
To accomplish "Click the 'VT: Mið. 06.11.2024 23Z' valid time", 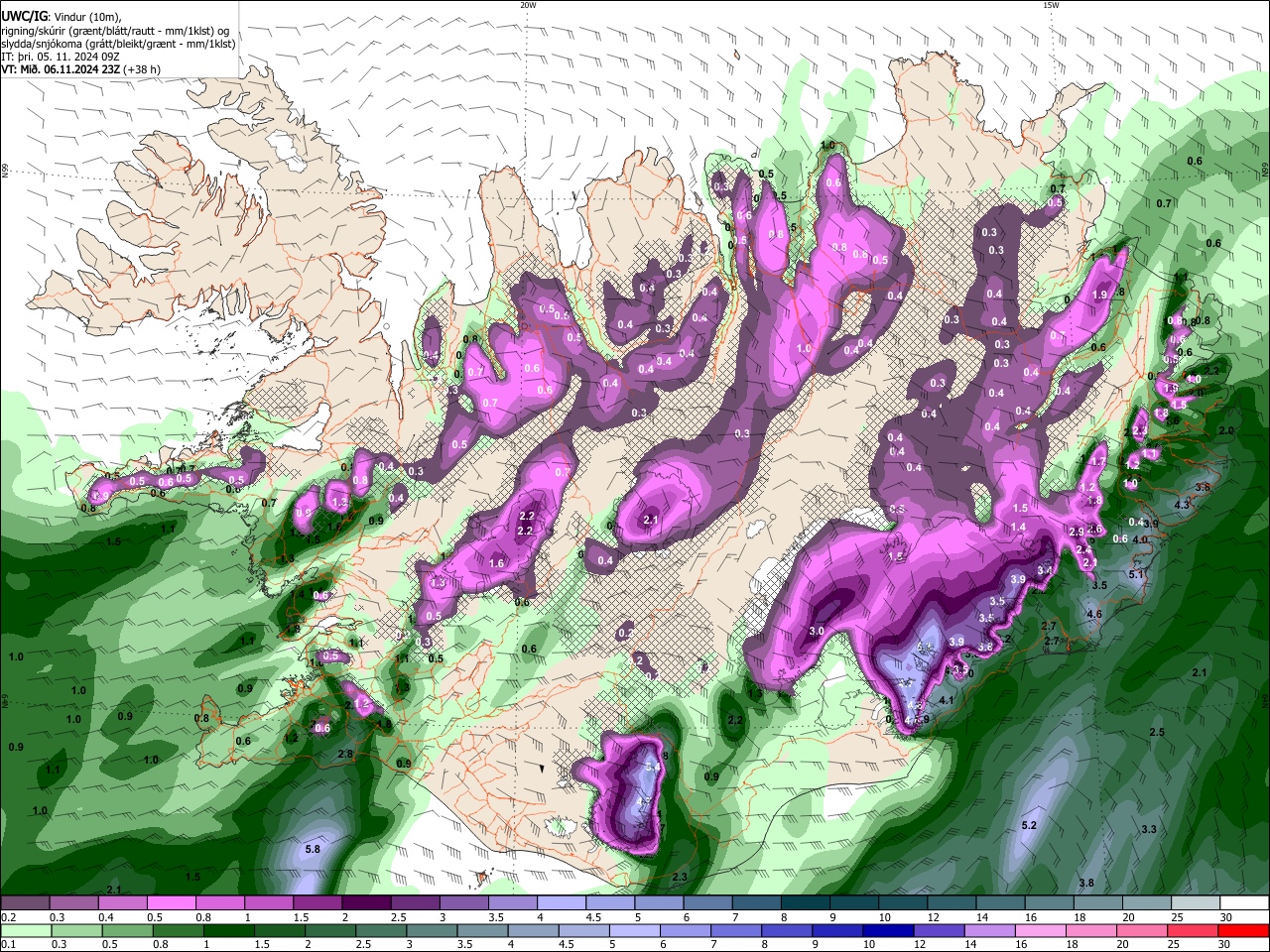I will (60, 69).
